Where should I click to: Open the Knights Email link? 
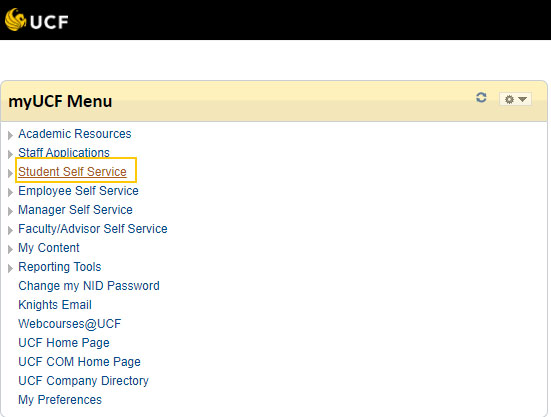point(55,305)
